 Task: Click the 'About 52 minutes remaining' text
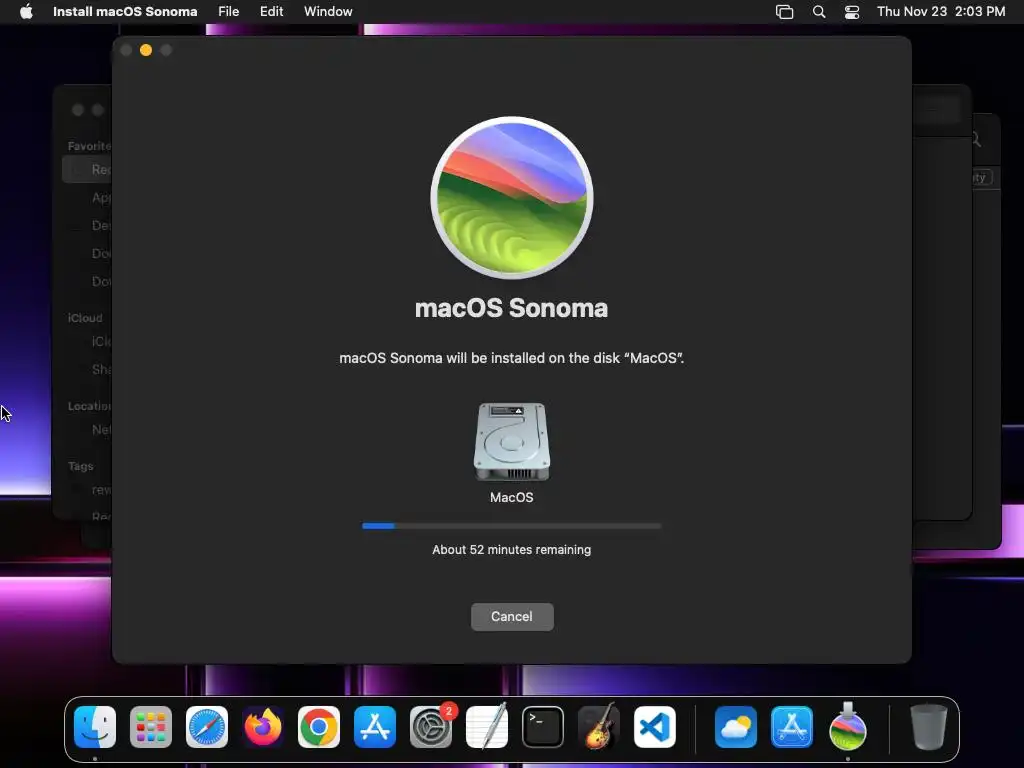click(x=511, y=550)
